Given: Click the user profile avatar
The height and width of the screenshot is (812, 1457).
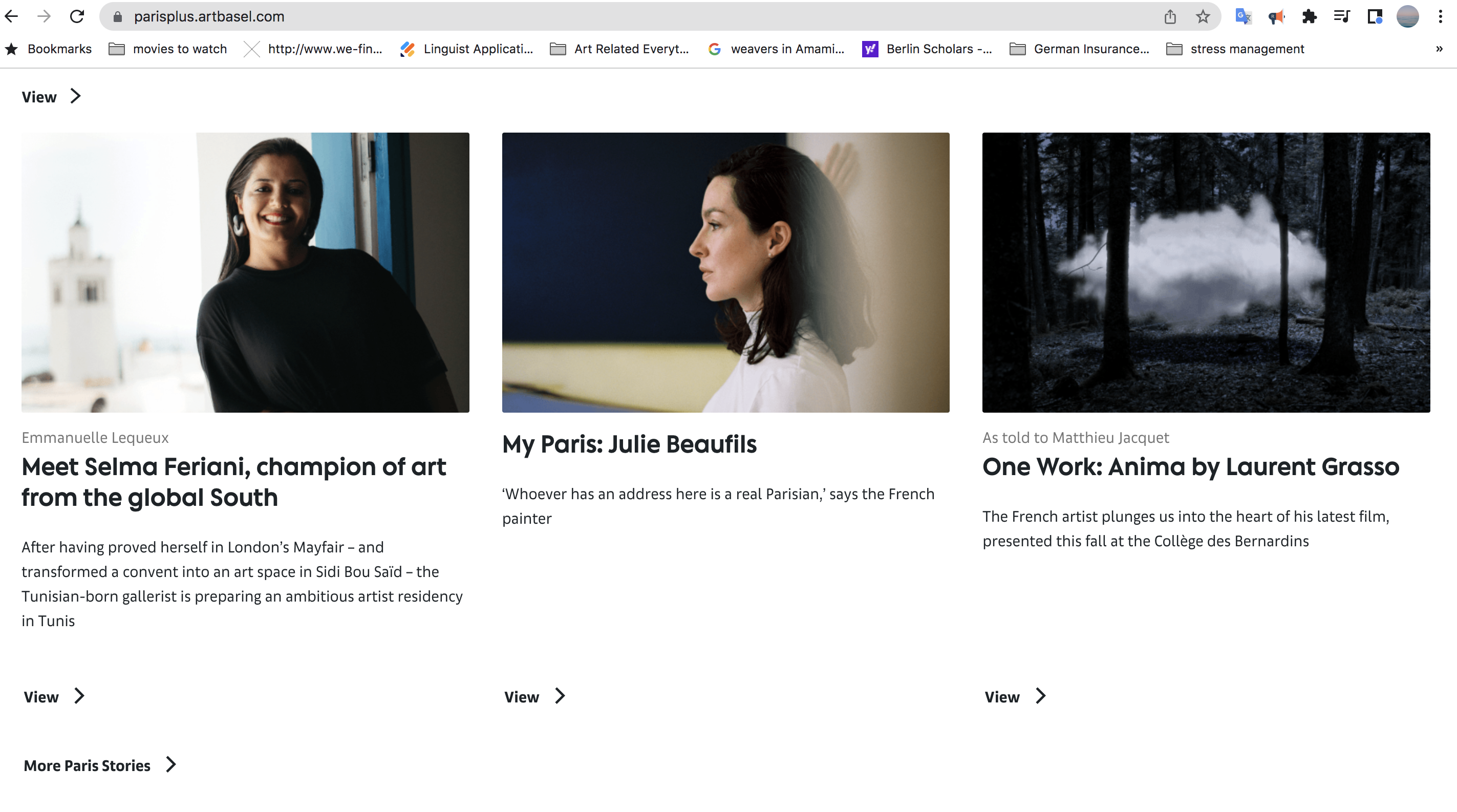Looking at the screenshot, I should (1407, 16).
